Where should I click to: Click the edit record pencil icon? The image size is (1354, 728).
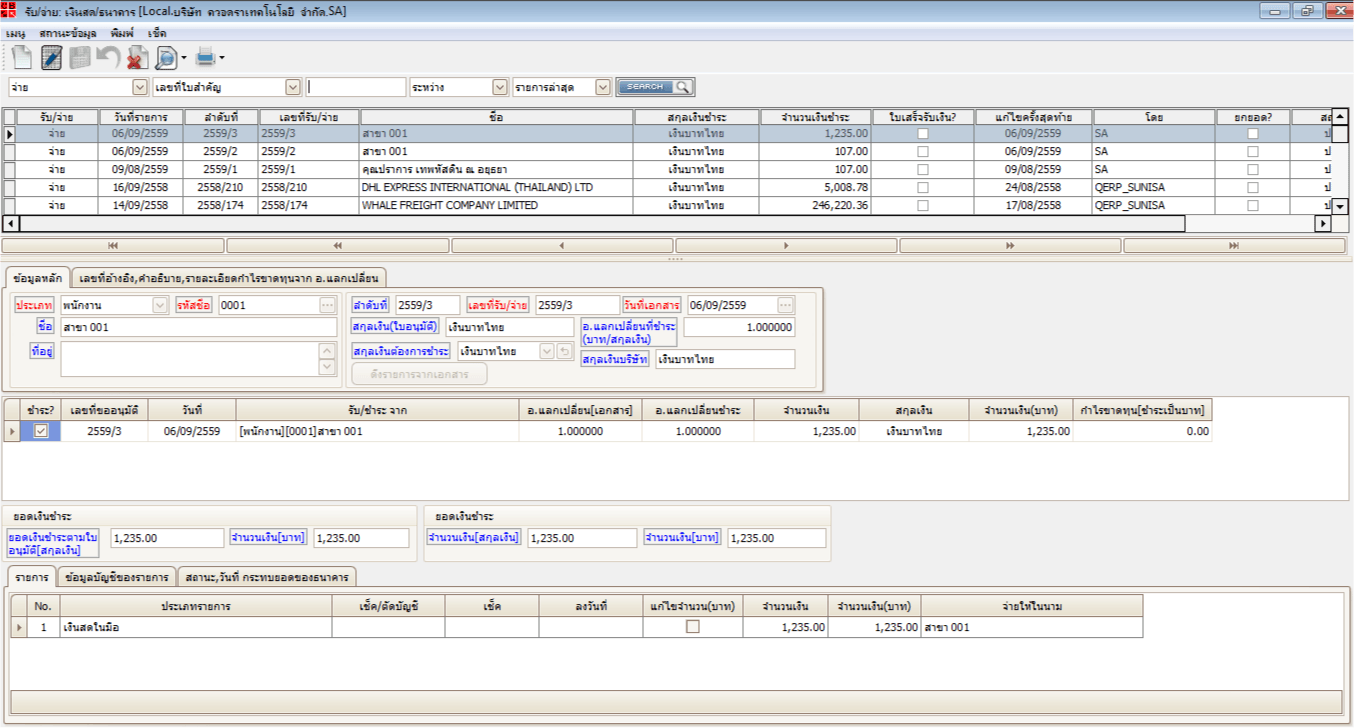52,57
